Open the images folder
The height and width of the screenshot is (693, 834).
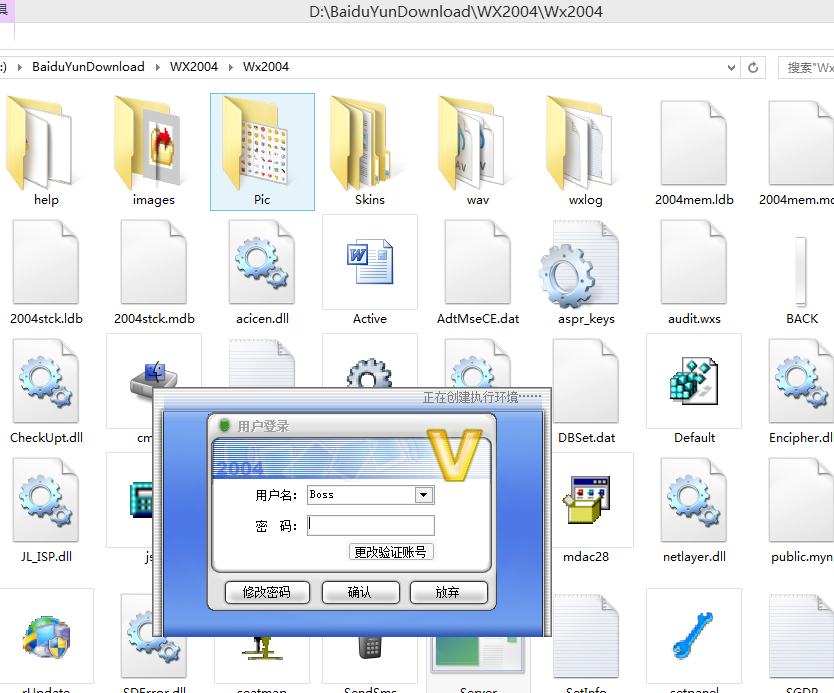click(x=154, y=147)
